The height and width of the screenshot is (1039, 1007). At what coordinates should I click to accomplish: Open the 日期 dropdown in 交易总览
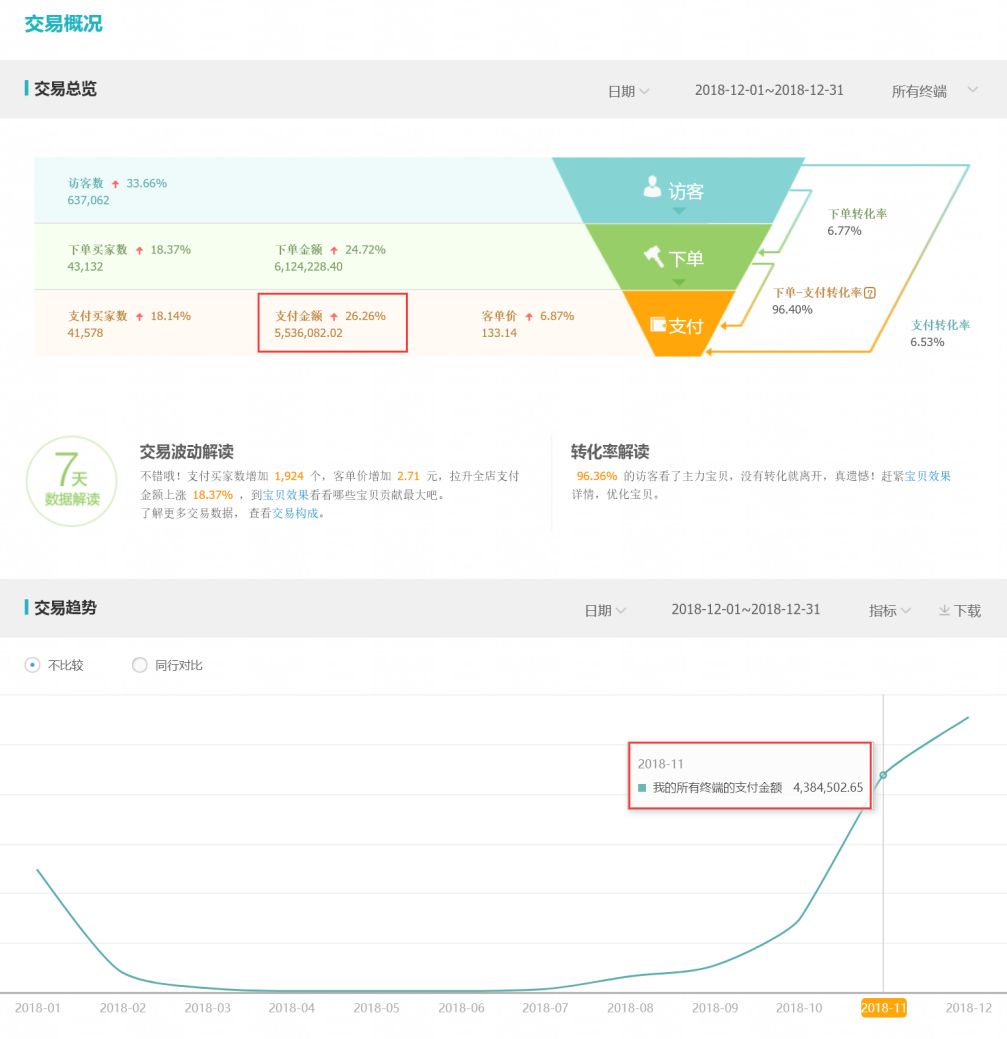click(x=627, y=89)
